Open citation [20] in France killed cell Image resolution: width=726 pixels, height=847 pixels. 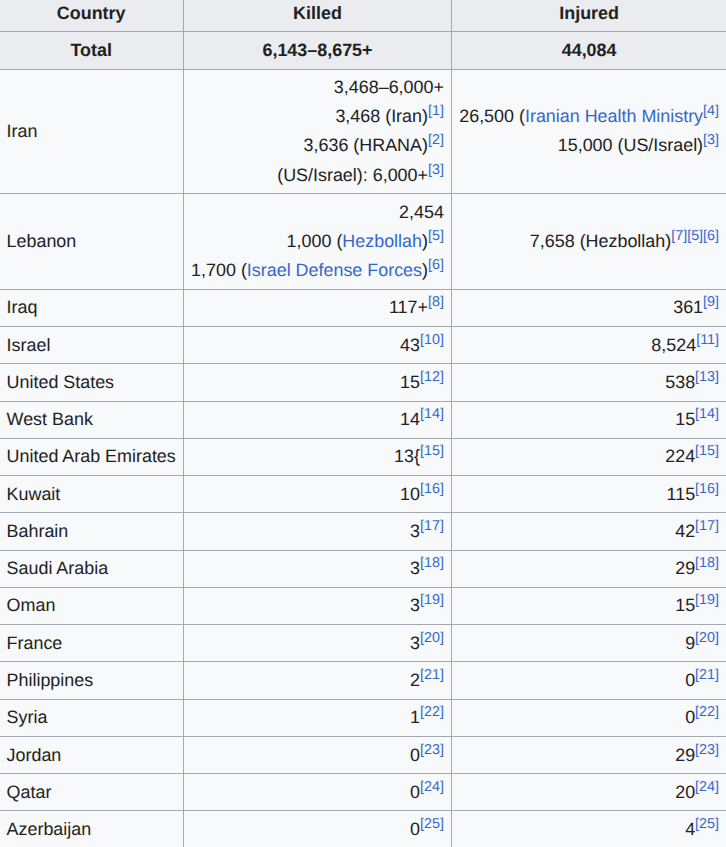432,638
